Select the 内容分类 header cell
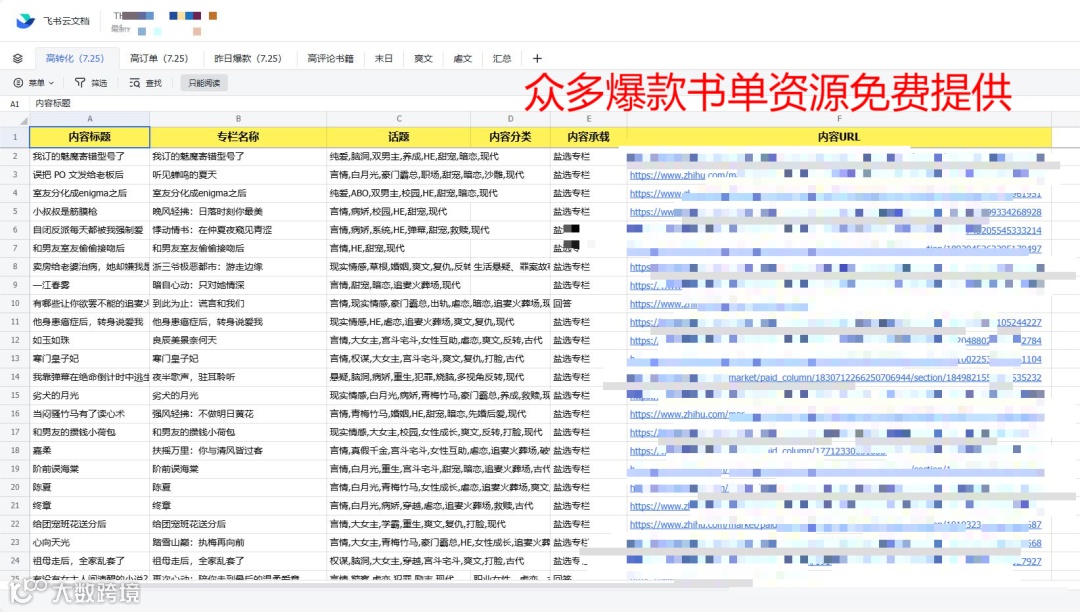 pyautogui.click(x=510, y=137)
